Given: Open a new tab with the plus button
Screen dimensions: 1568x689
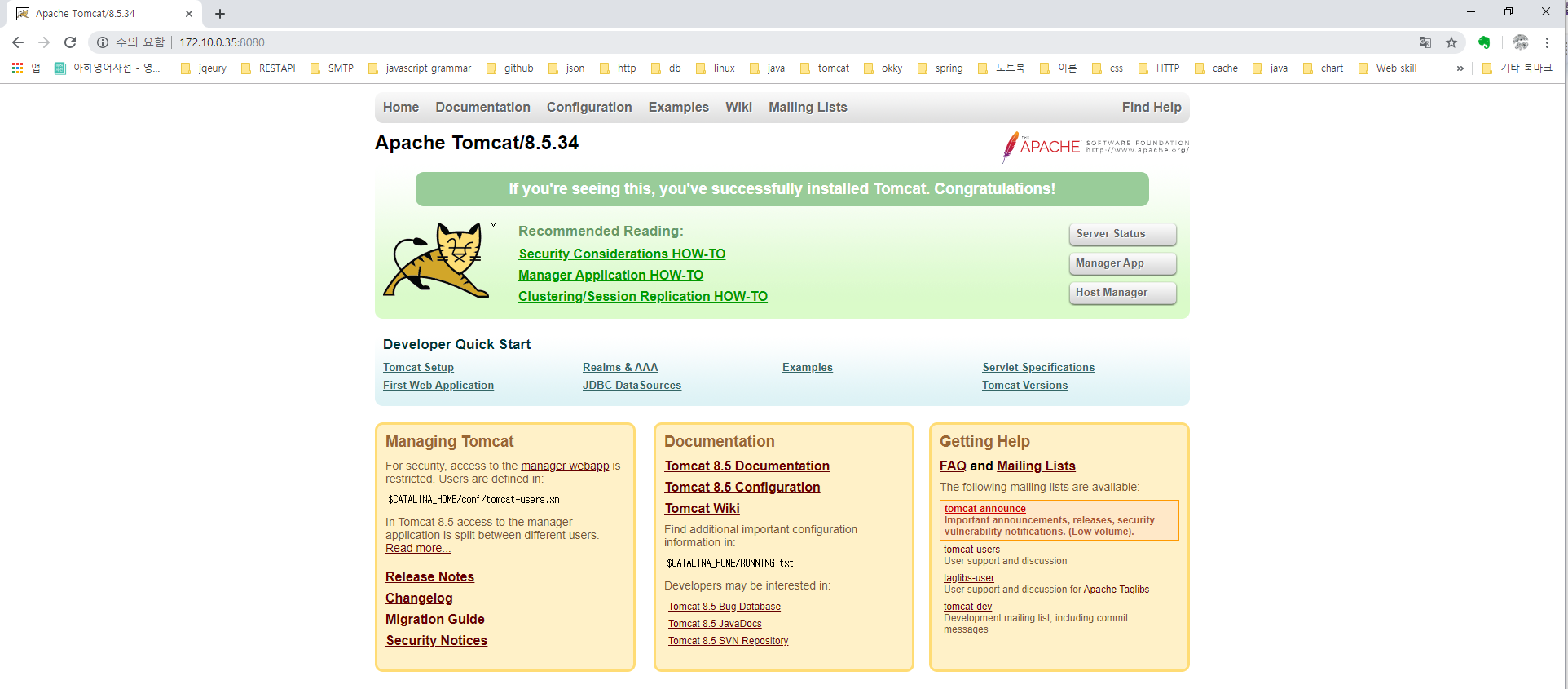Looking at the screenshot, I should 220,14.
